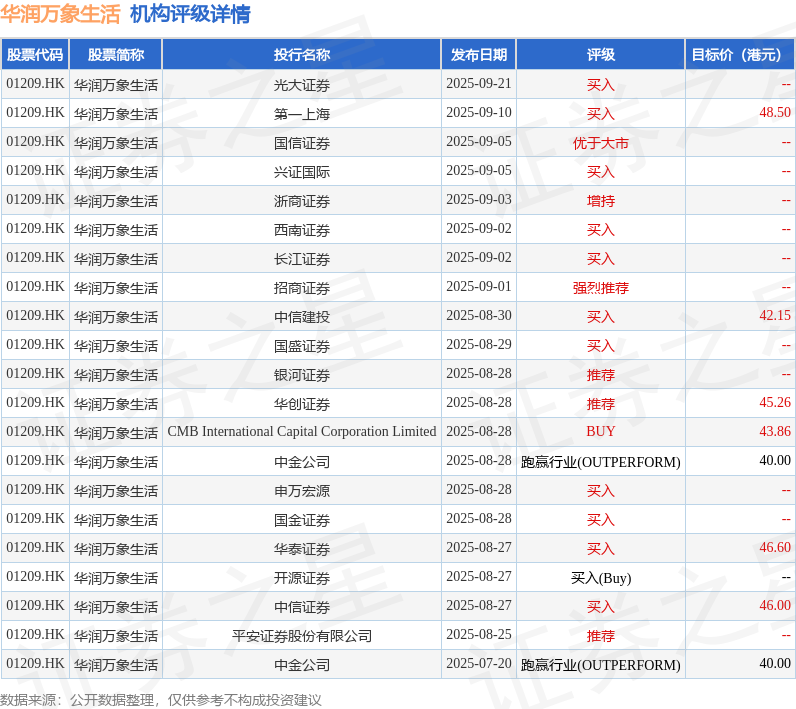The image size is (796, 709).
Task: Click 推荐 rating in the 银河证券 row
Action: (x=601, y=375)
